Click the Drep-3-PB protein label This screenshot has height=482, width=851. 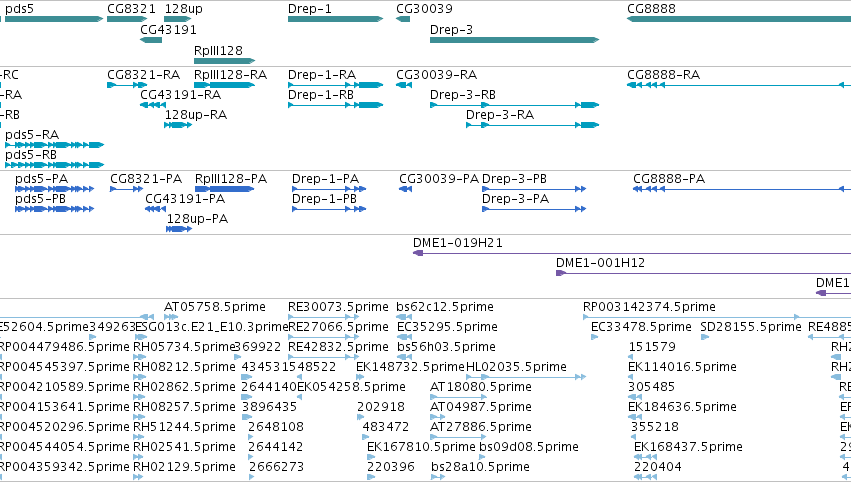[514, 179]
